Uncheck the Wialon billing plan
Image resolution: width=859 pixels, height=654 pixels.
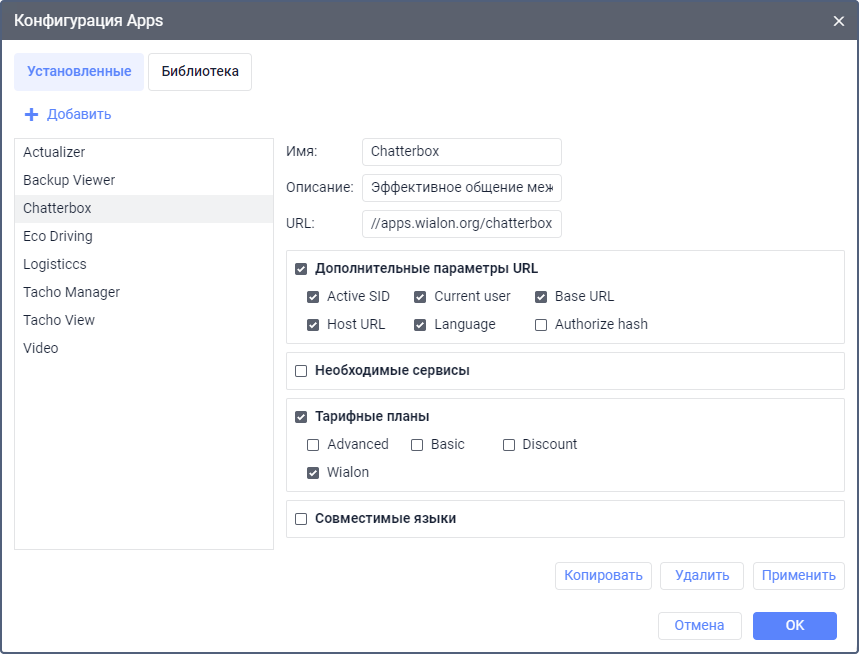(x=313, y=473)
